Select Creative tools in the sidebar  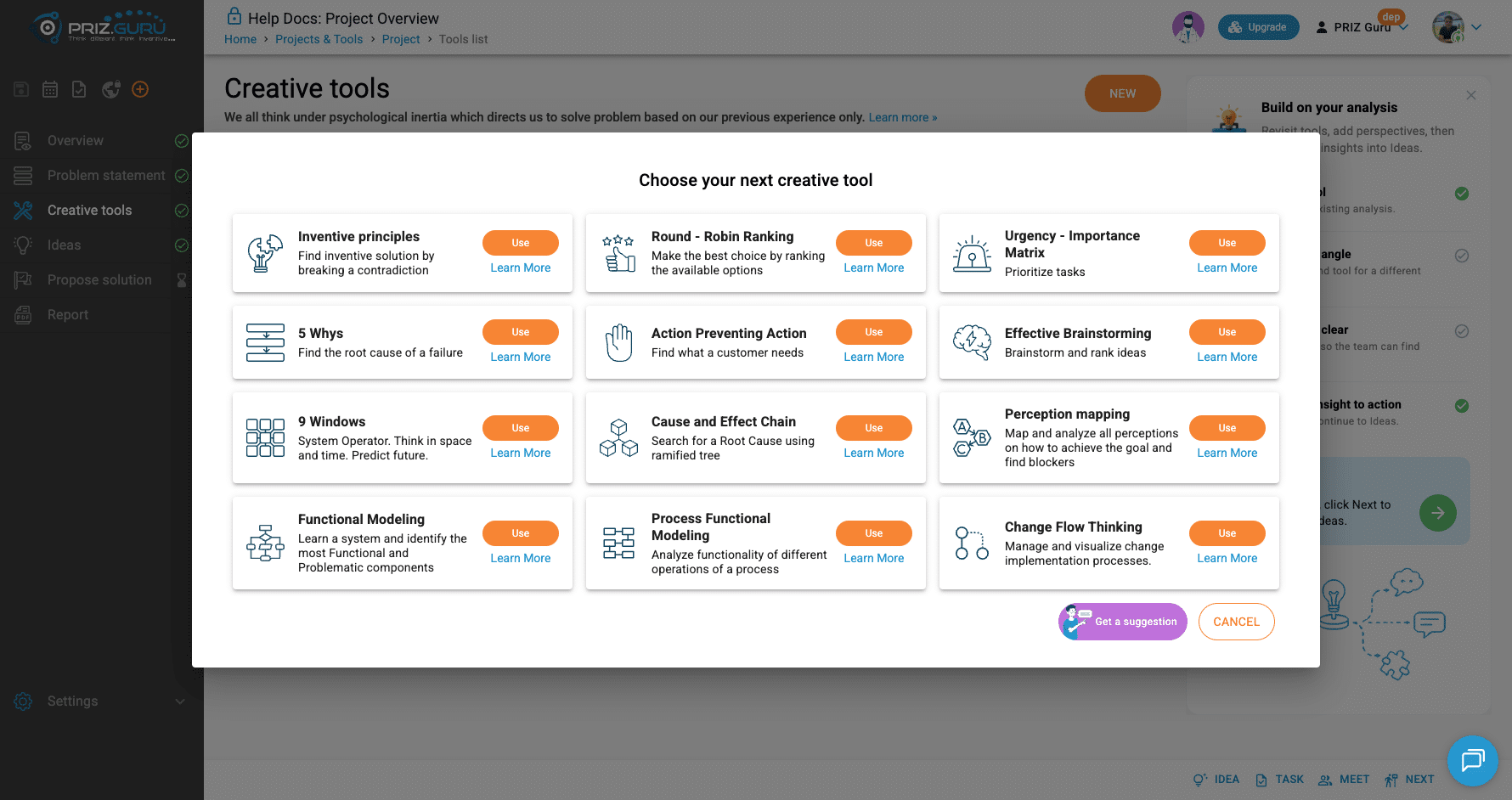[x=100, y=211]
